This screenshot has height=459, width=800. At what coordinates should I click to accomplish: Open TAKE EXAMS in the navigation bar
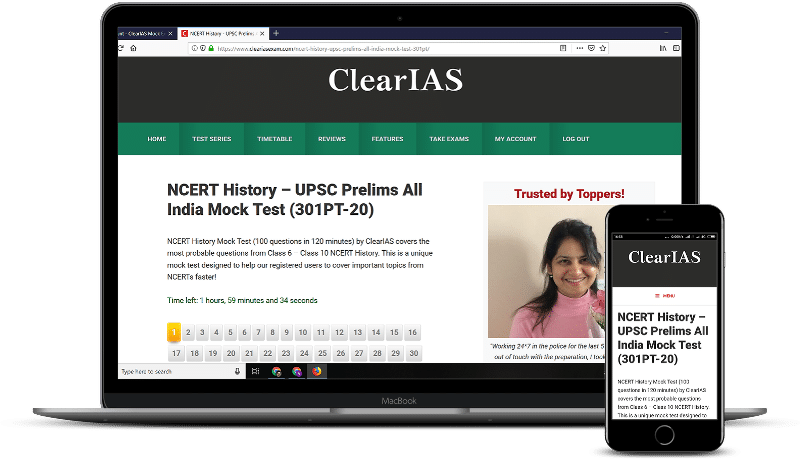[449, 139]
